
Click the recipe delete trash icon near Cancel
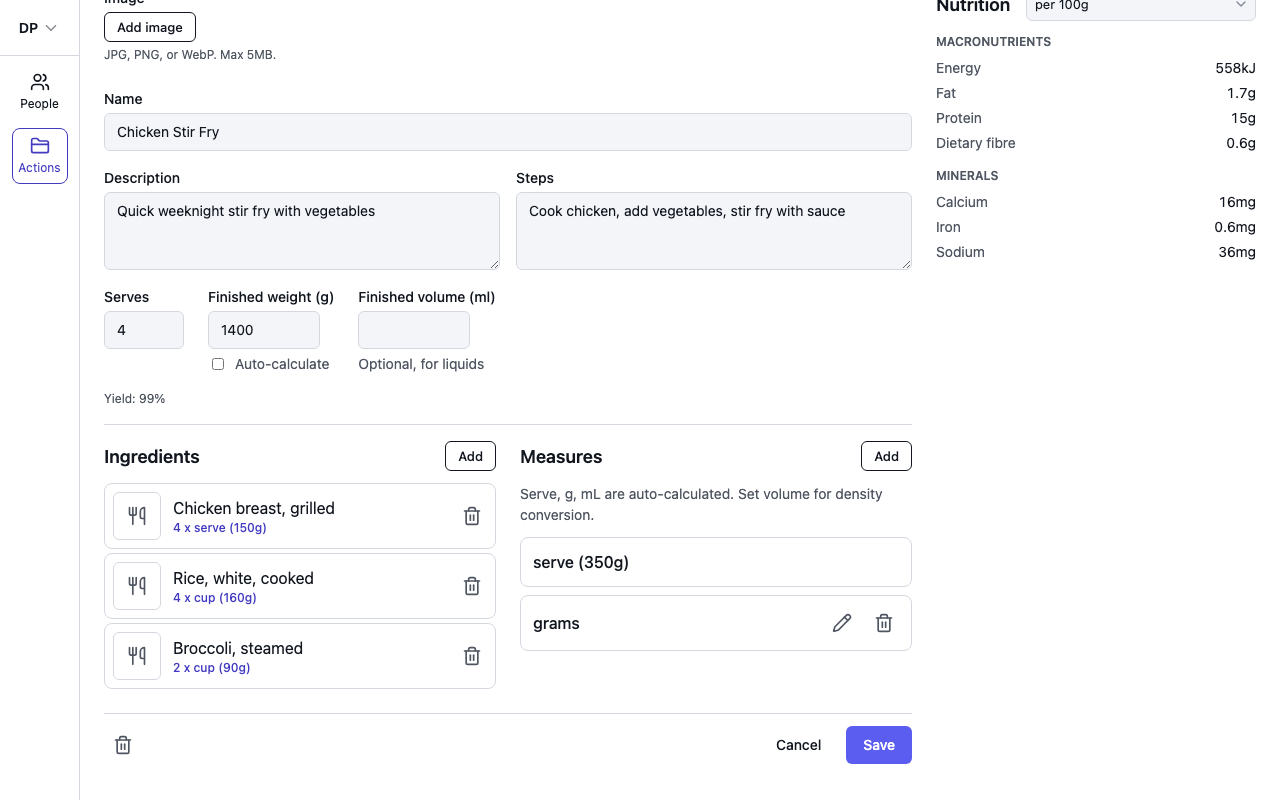point(123,745)
